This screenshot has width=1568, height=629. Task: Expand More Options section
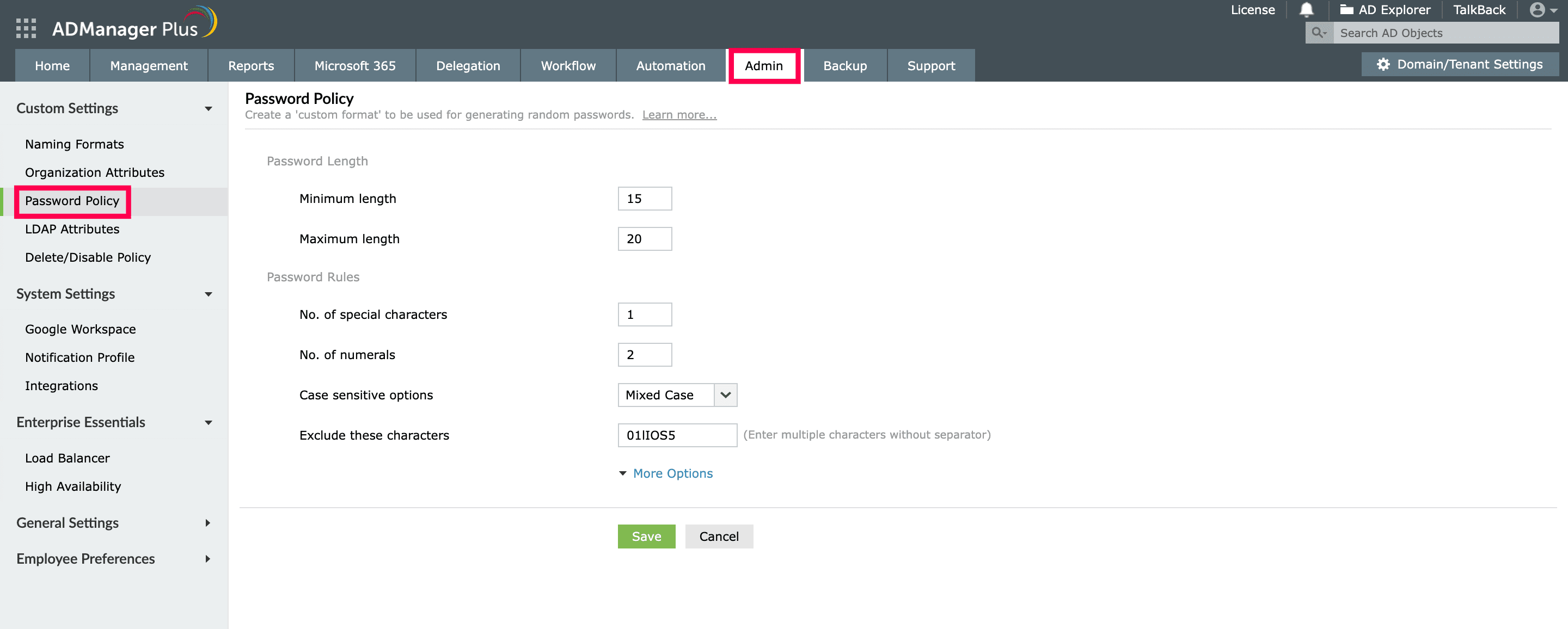tap(672, 473)
